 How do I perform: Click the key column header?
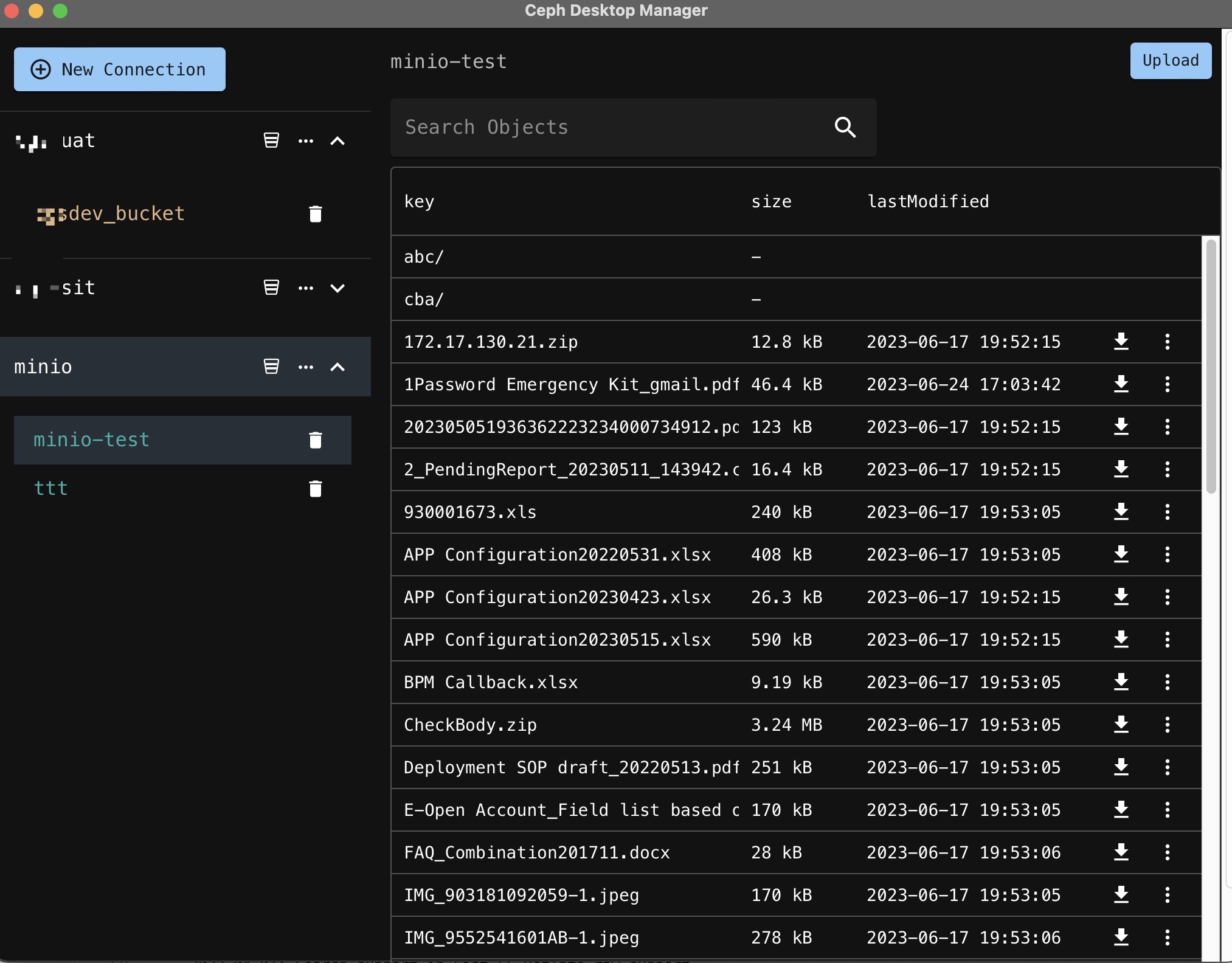point(419,201)
